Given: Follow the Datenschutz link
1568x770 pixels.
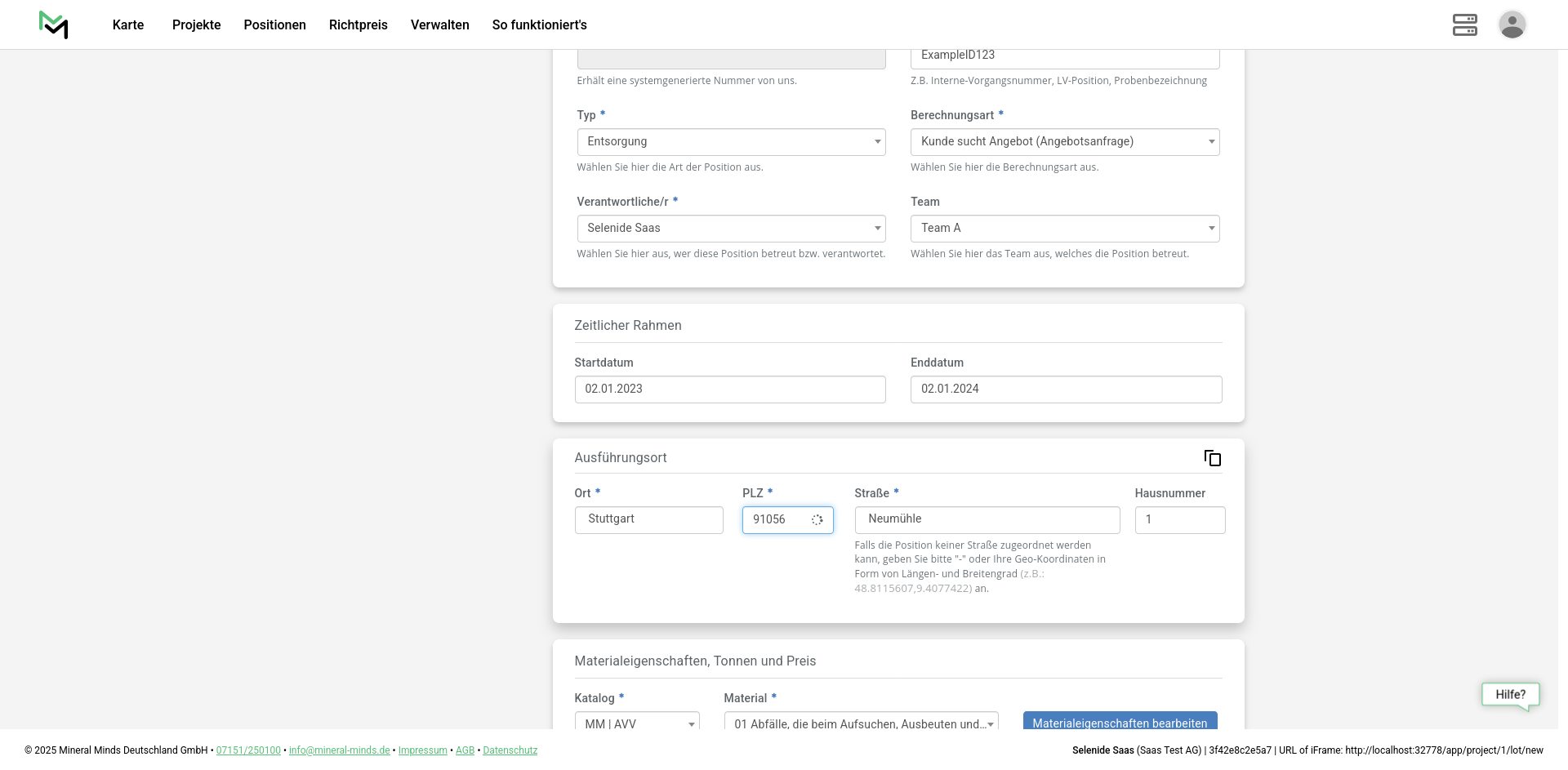Looking at the screenshot, I should 510,750.
